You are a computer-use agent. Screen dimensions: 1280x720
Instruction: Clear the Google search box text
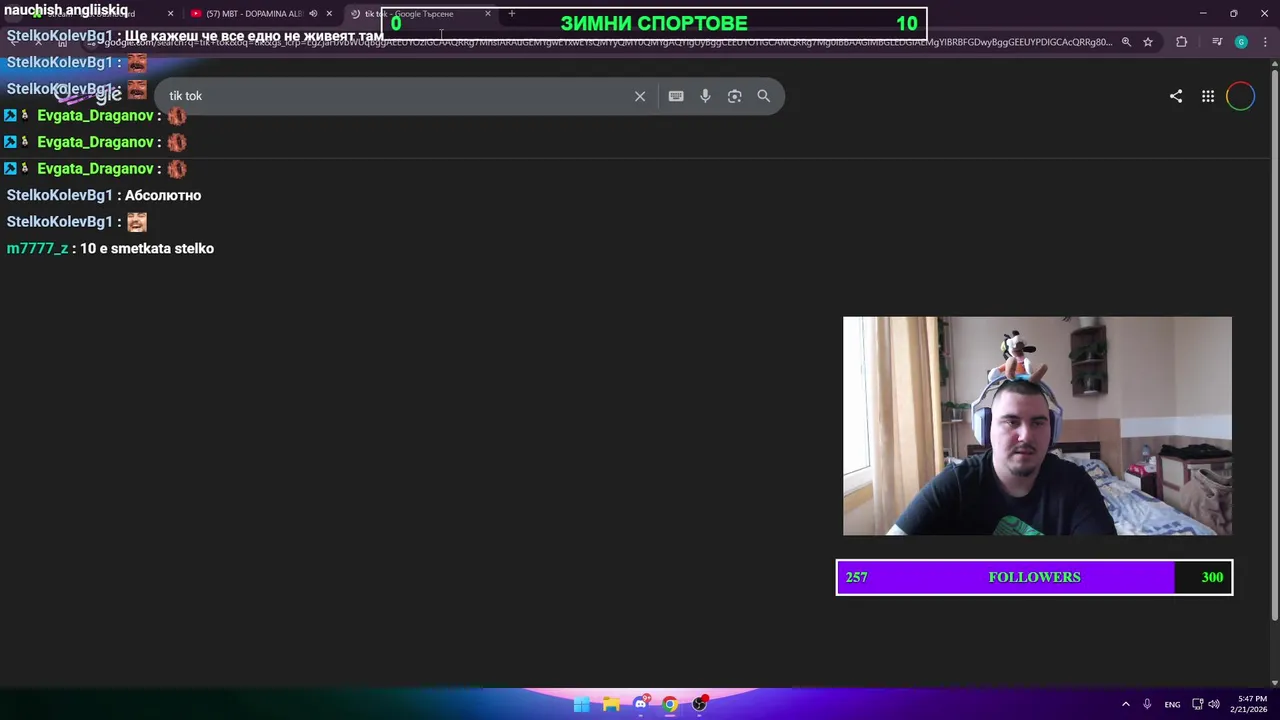[640, 96]
